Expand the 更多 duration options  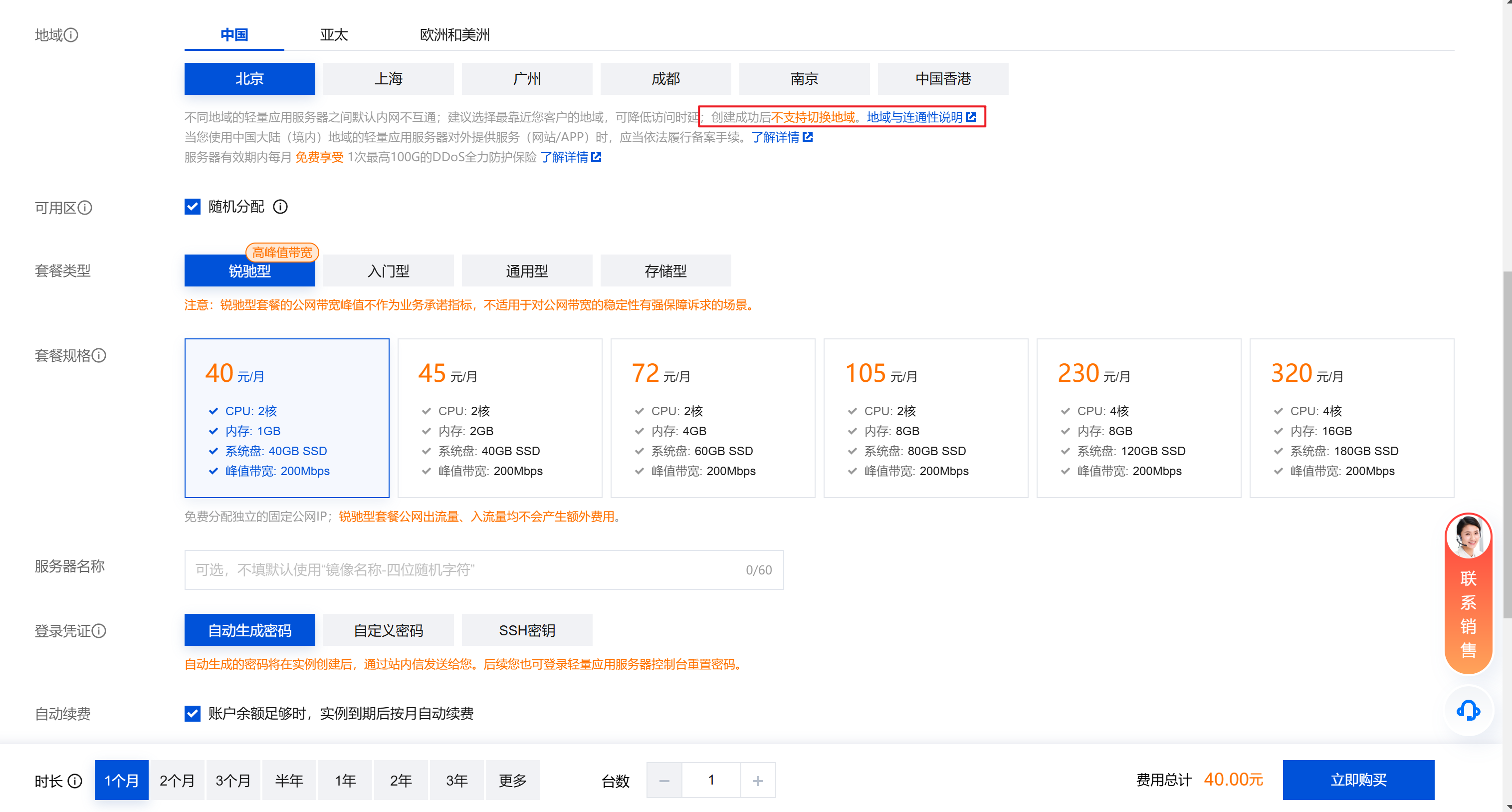pos(512,780)
